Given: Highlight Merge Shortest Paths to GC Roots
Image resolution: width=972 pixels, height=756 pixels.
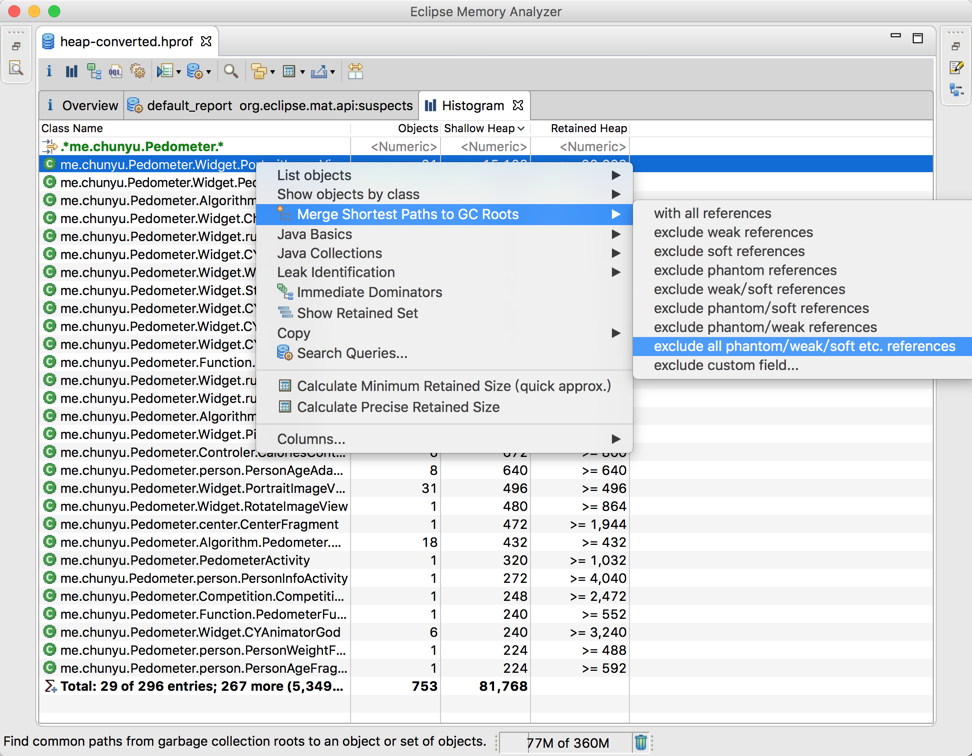Looking at the screenshot, I should point(444,214).
